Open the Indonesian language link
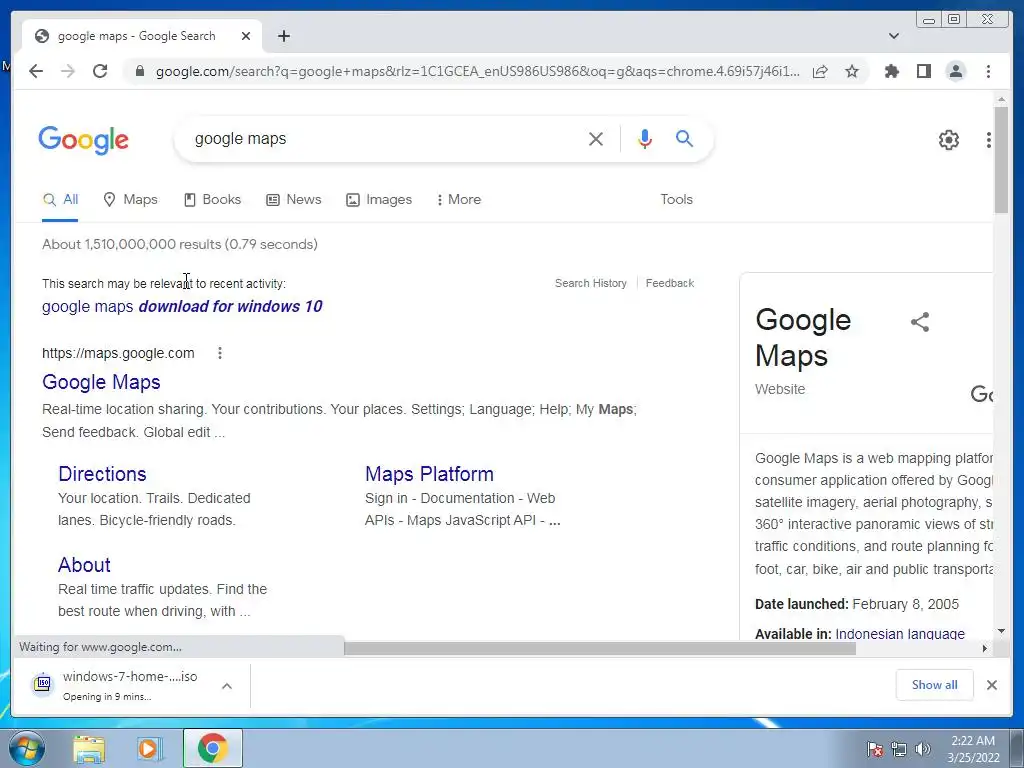The width and height of the screenshot is (1024, 768). coord(899,633)
